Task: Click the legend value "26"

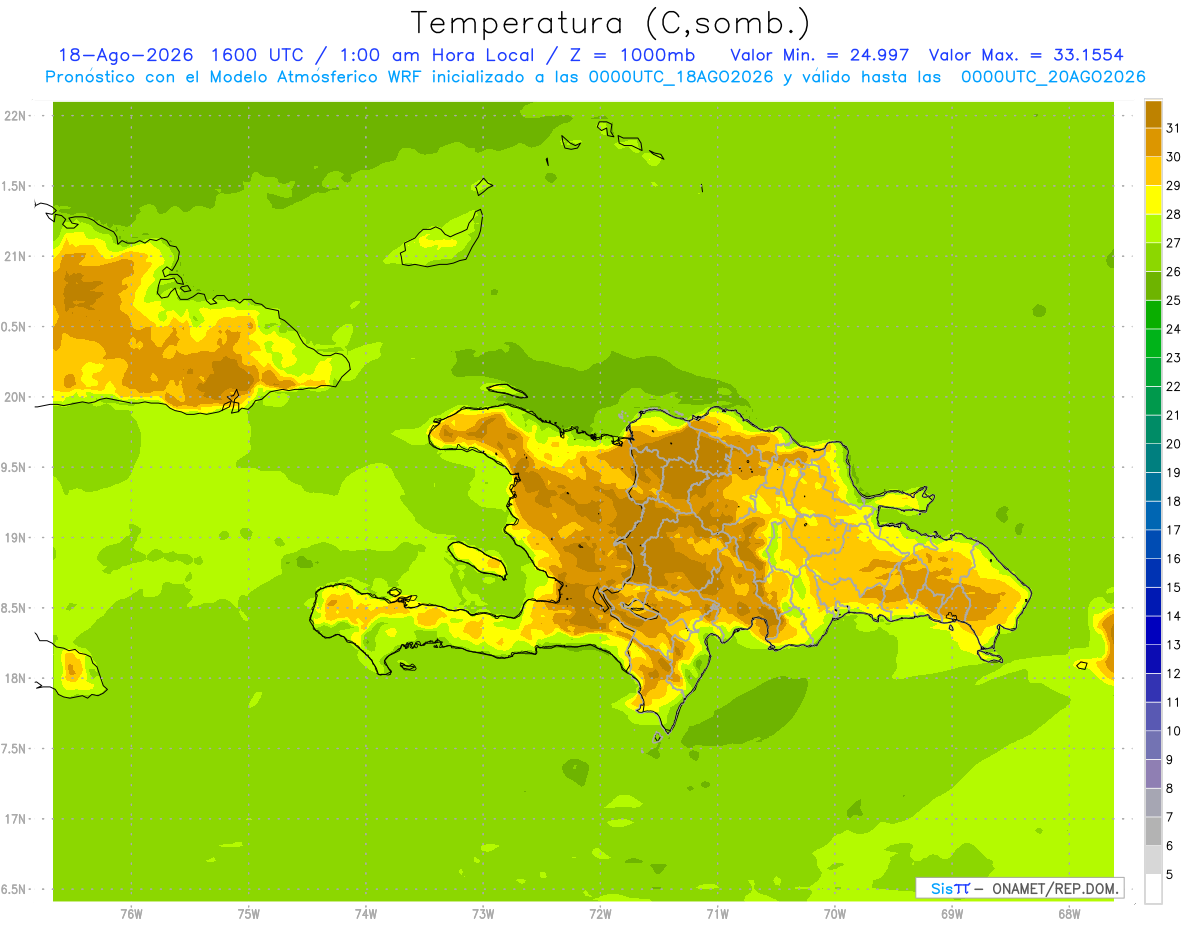Action: click(x=1173, y=271)
